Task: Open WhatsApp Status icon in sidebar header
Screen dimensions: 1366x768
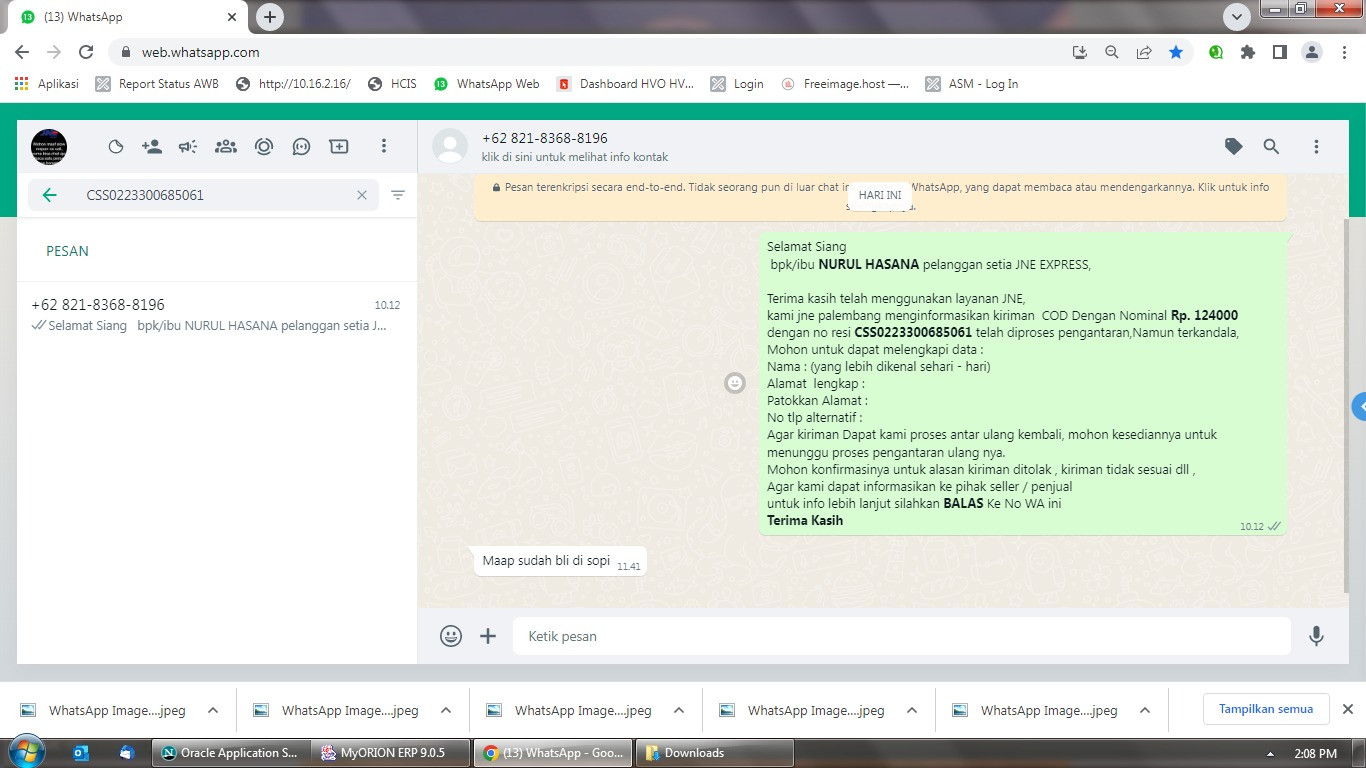Action: [116, 147]
